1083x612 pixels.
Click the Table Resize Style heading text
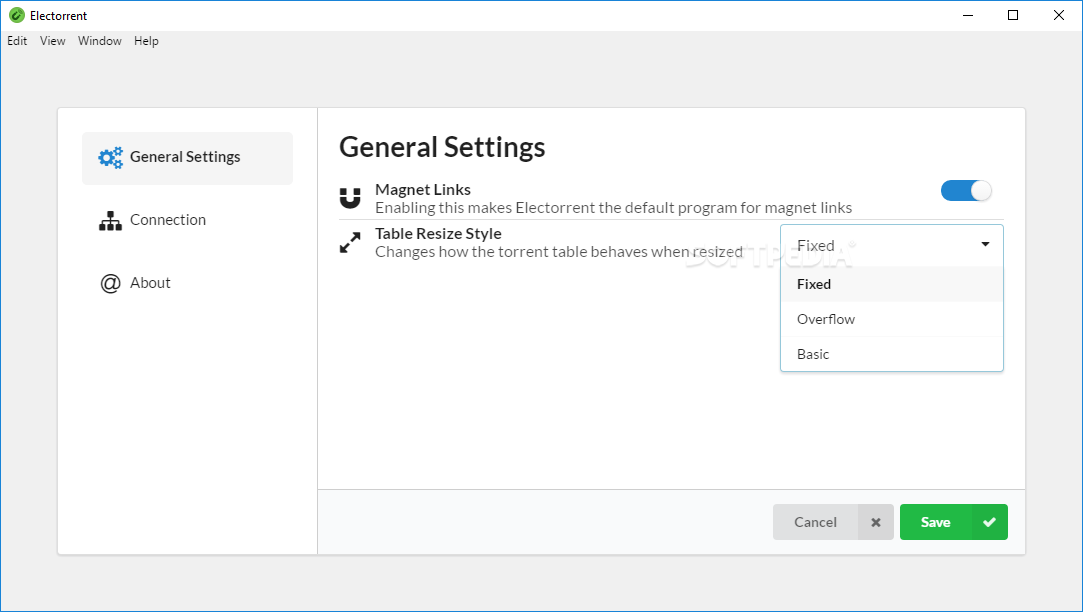click(x=438, y=233)
